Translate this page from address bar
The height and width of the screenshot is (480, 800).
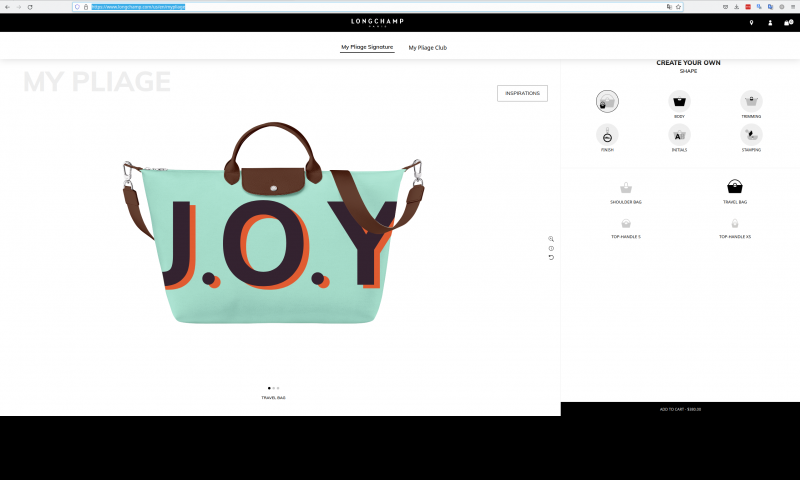point(669,7)
